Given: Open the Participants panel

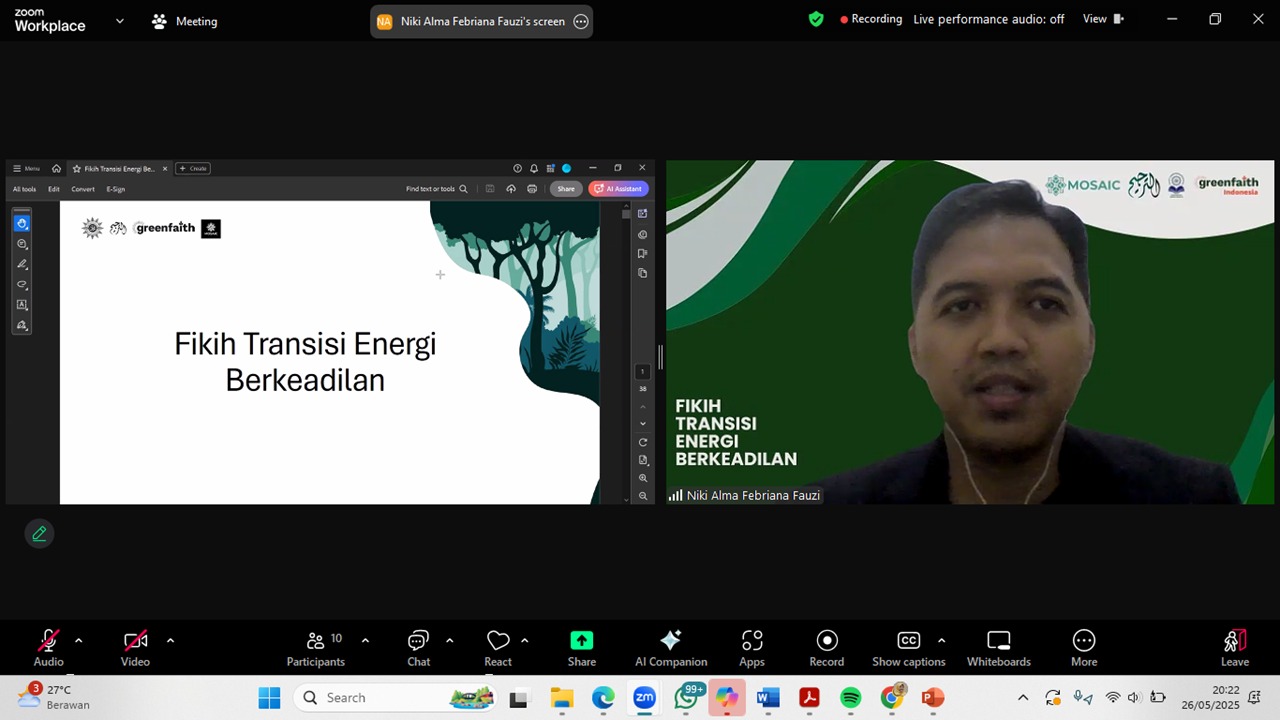Looking at the screenshot, I should pyautogui.click(x=316, y=648).
